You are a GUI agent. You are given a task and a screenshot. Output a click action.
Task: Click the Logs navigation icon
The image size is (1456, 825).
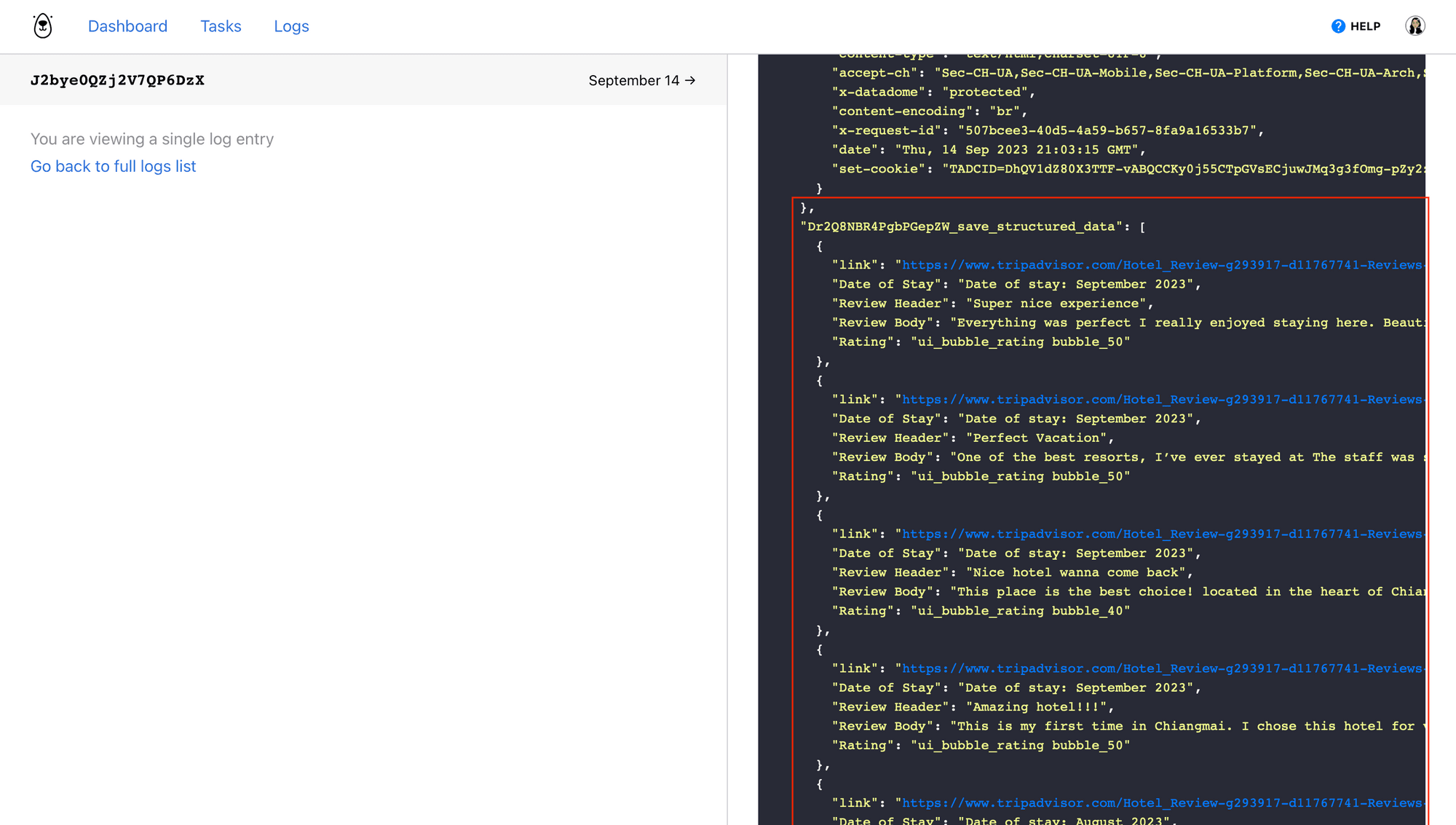click(x=291, y=26)
